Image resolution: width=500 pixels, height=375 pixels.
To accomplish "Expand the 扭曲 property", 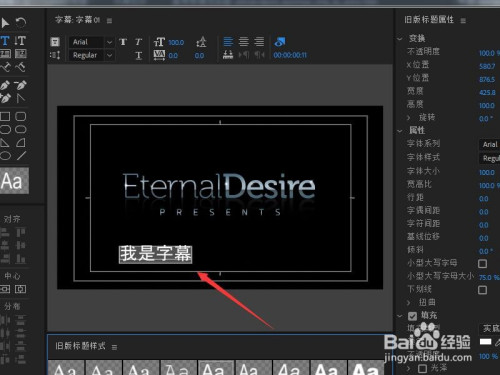I will pyautogui.click(x=409, y=302).
